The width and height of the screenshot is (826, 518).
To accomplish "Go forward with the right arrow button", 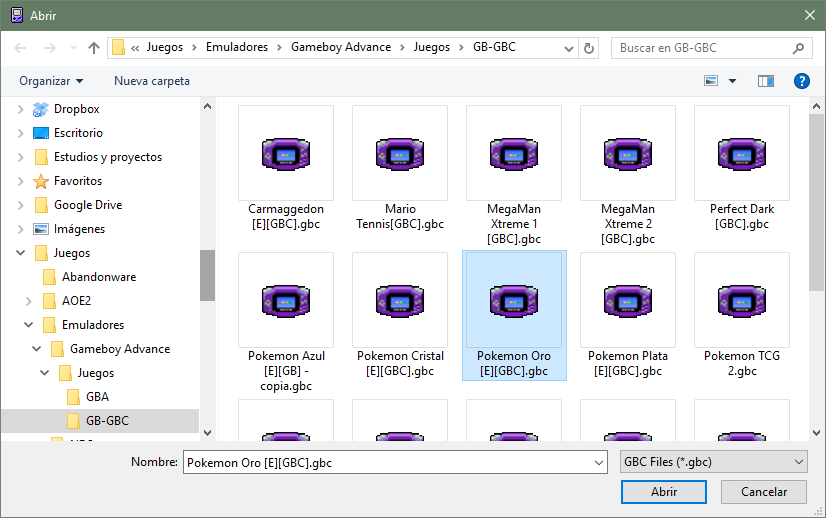I will click(x=50, y=48).
